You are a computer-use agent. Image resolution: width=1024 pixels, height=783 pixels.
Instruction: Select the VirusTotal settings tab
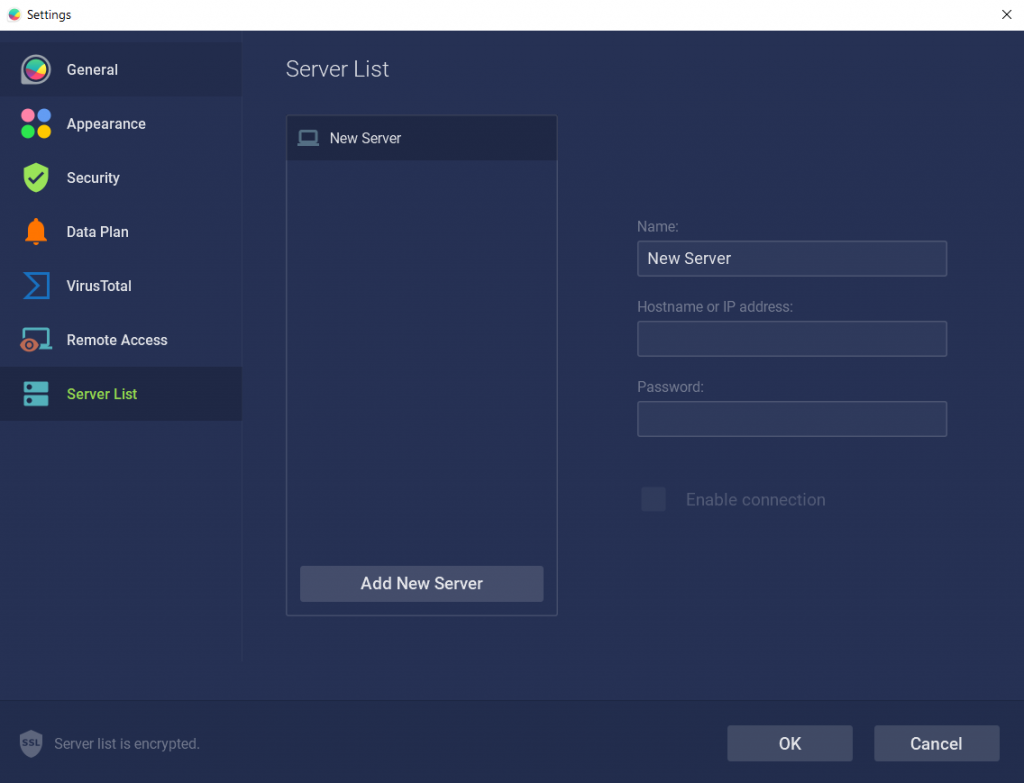point(121,286)
